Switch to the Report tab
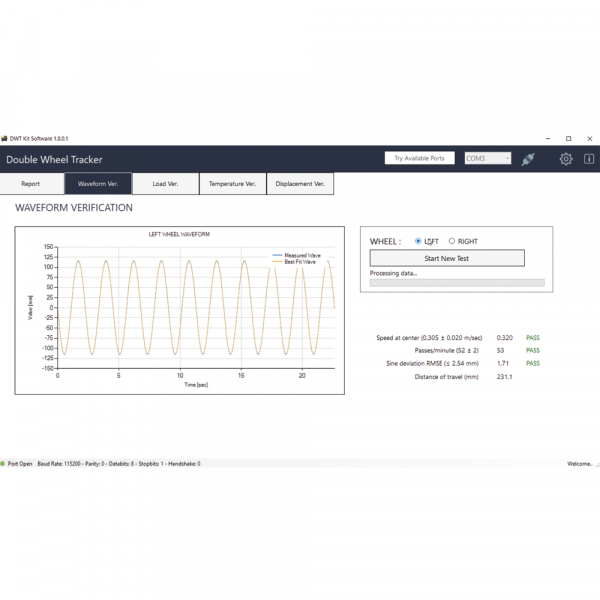 click(x=31, y=184)
